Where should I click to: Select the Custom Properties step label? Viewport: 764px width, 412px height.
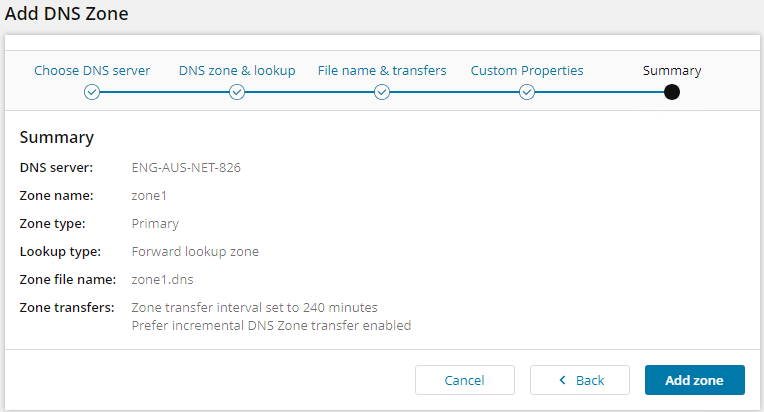coord(527,71)
